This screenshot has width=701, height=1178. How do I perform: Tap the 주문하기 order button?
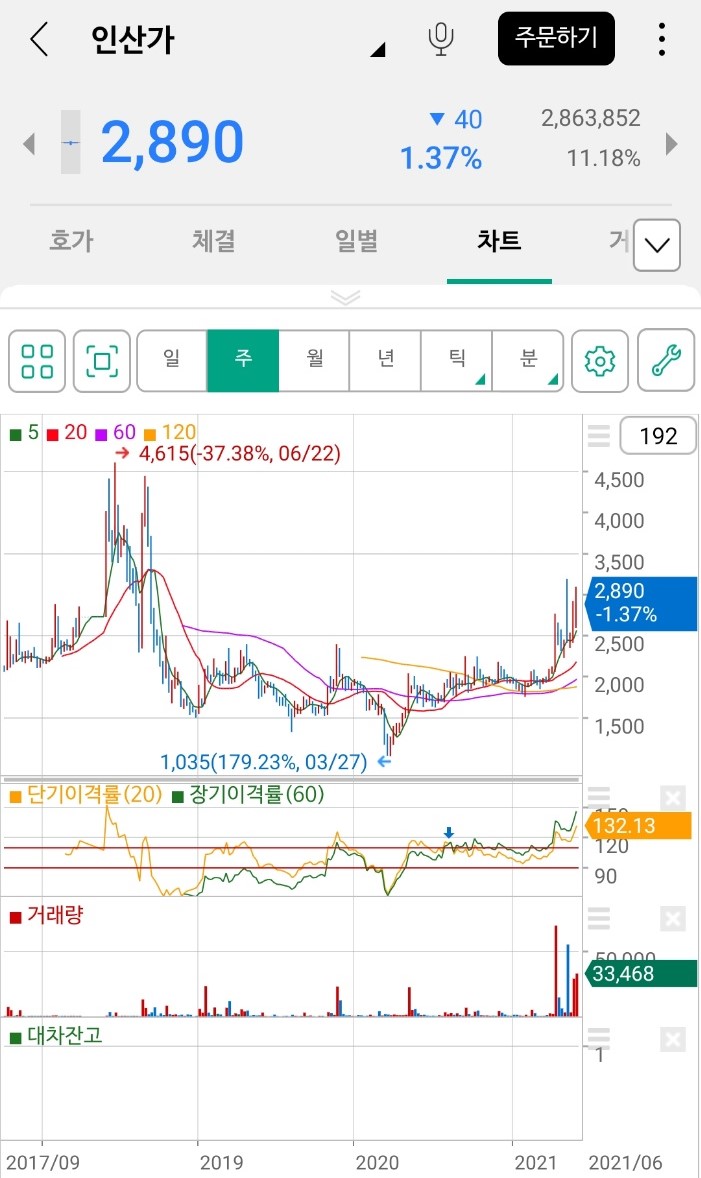556,38
